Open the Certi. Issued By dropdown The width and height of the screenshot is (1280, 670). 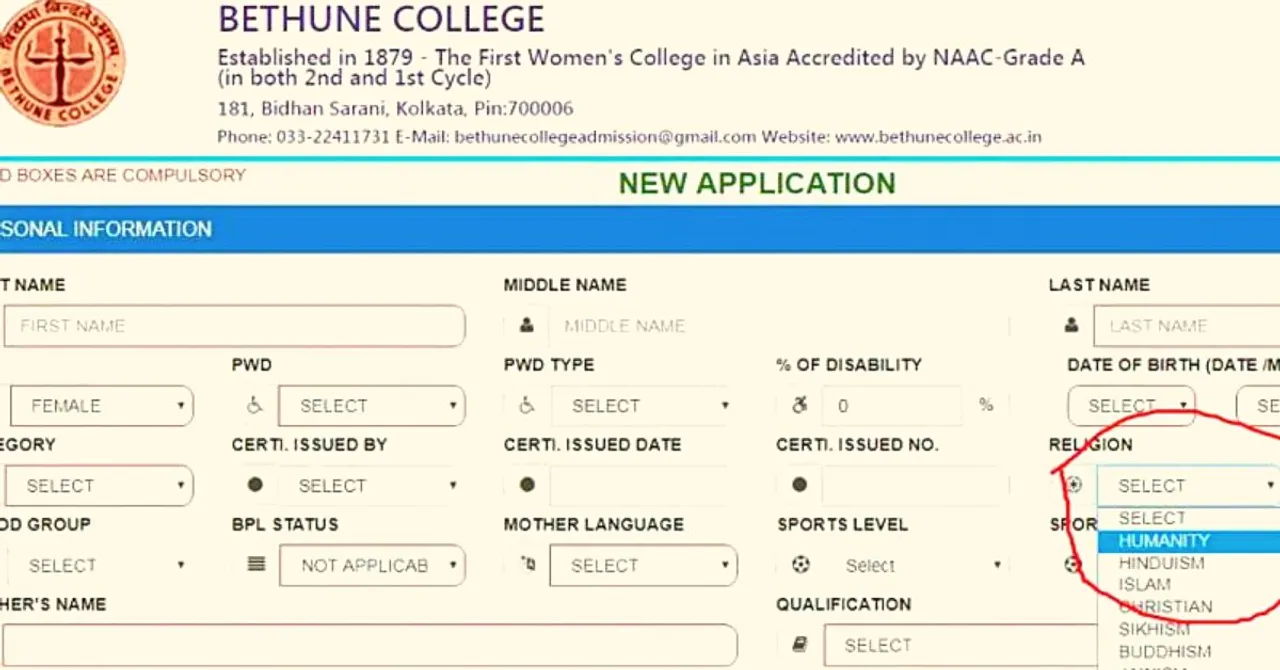[371, 485]
